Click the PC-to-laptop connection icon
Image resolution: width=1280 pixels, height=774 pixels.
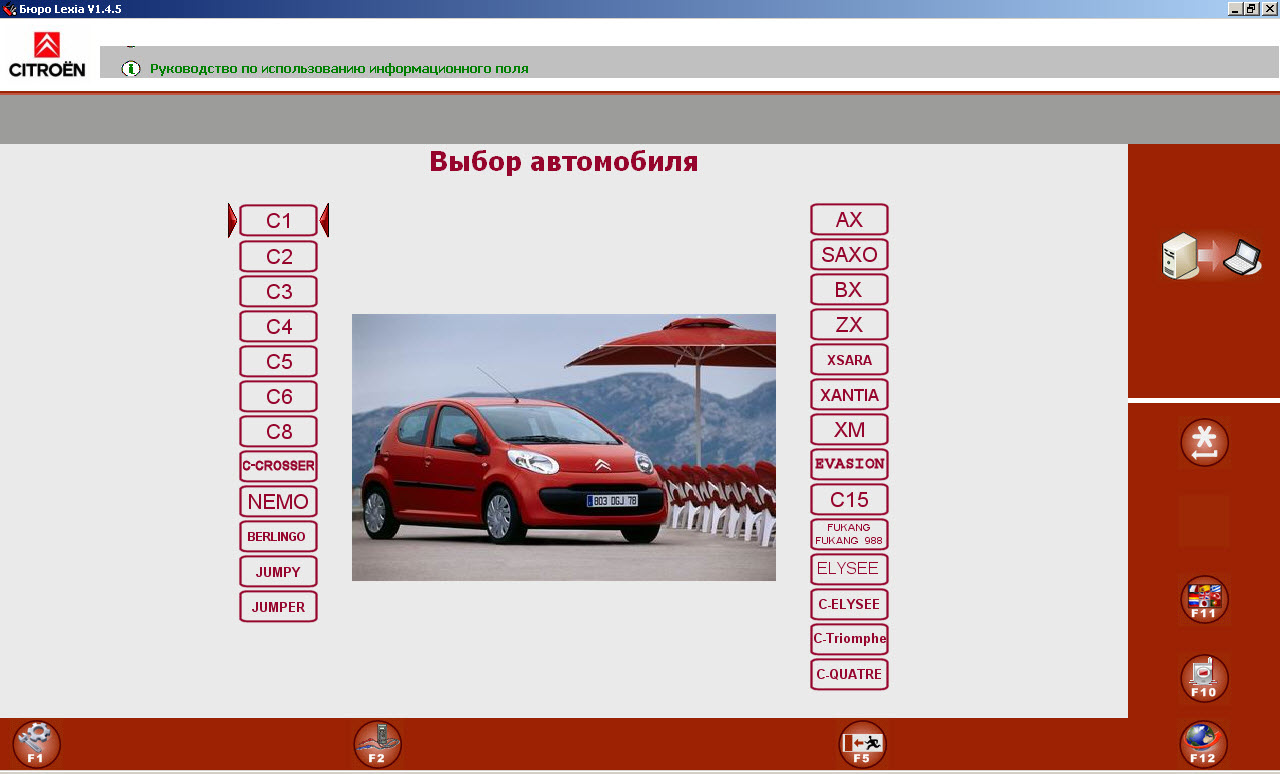pos(1208,257)
